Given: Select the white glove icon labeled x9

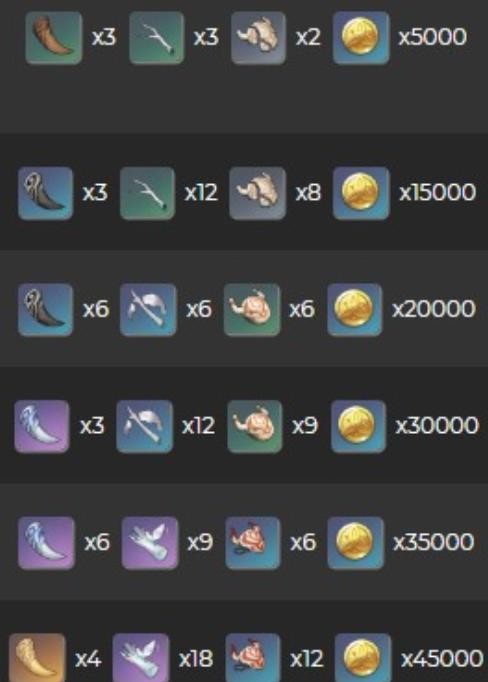Looking at the screenshot, I should 150,543.
